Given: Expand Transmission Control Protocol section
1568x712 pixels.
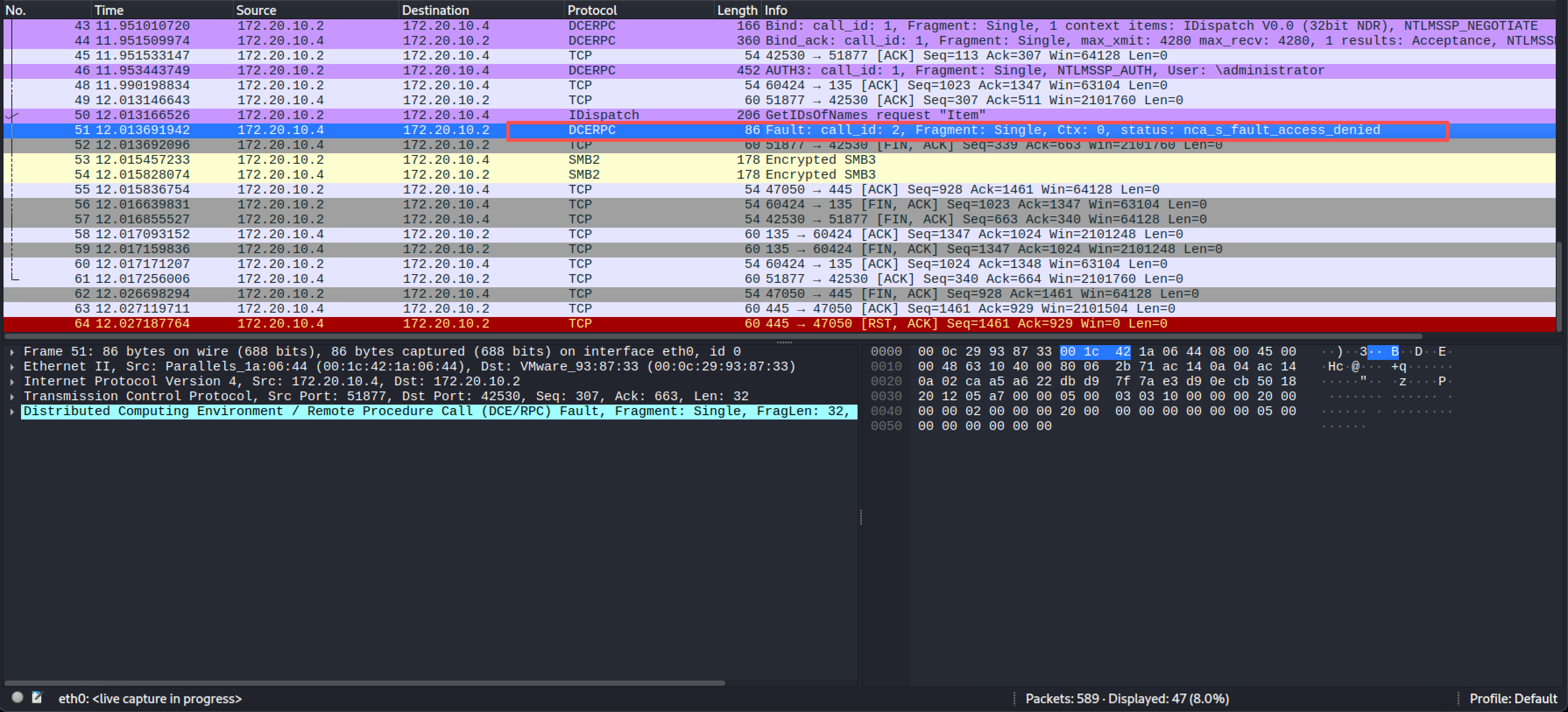Looking at the screenshot, I should 12,397.
